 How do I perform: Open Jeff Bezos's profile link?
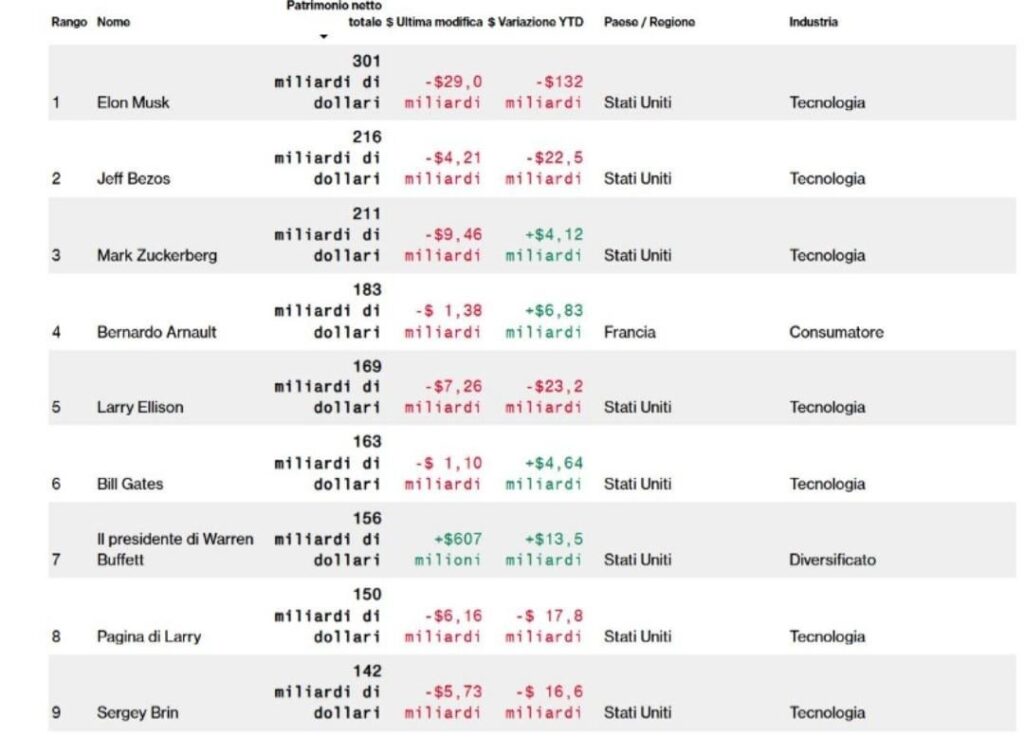point(133,179)
